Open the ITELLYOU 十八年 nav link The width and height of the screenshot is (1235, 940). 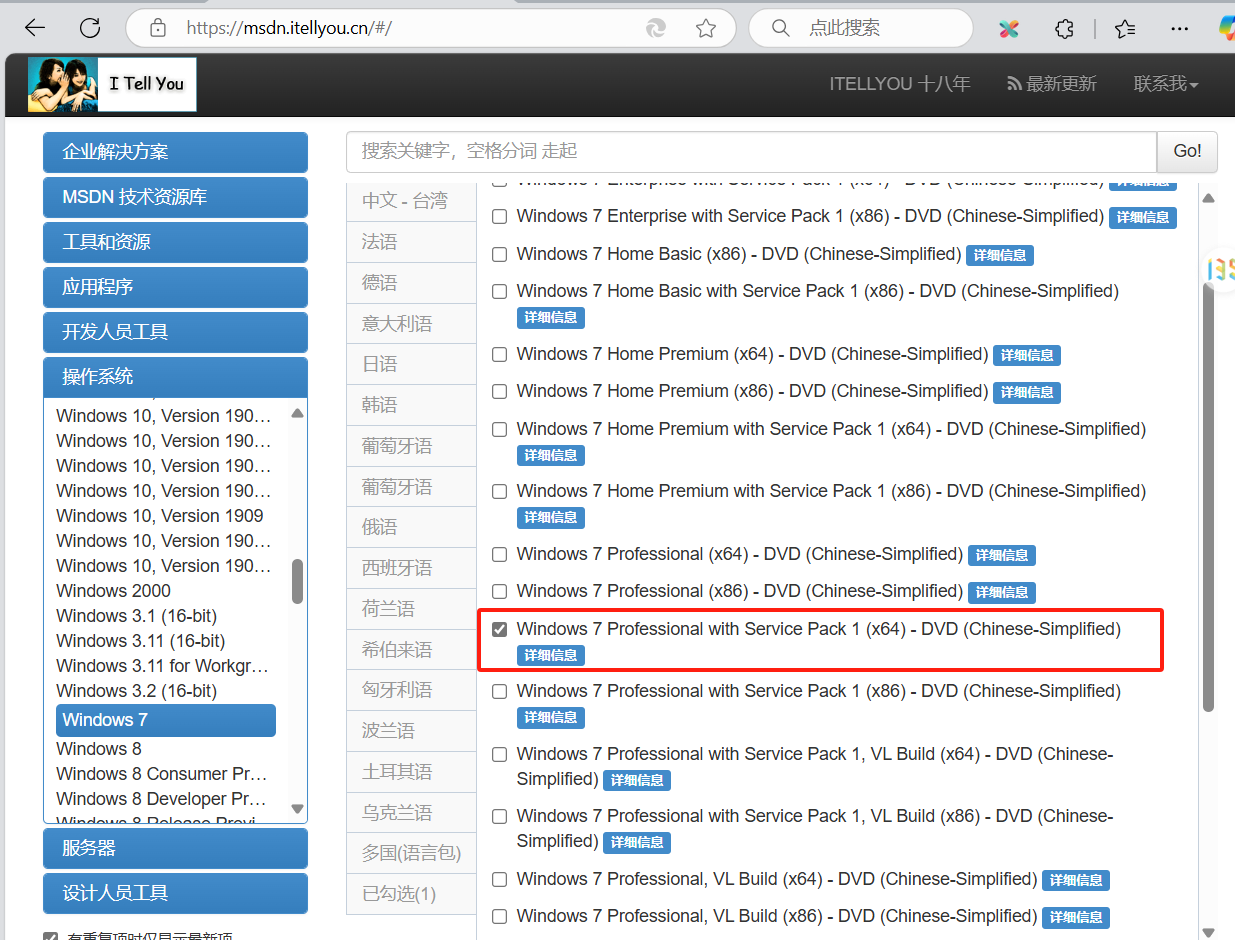pyautogui.click(x=900, y=84)
